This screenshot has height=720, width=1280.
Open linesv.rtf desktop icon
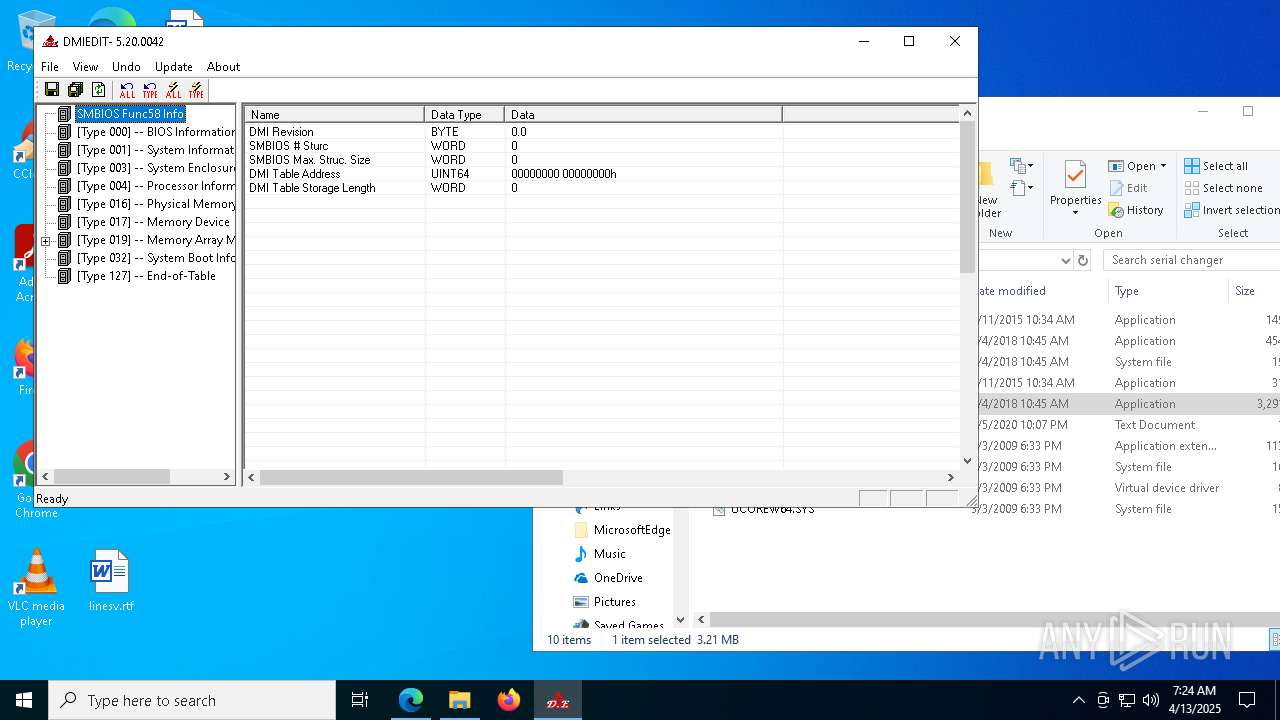(110, 580)
